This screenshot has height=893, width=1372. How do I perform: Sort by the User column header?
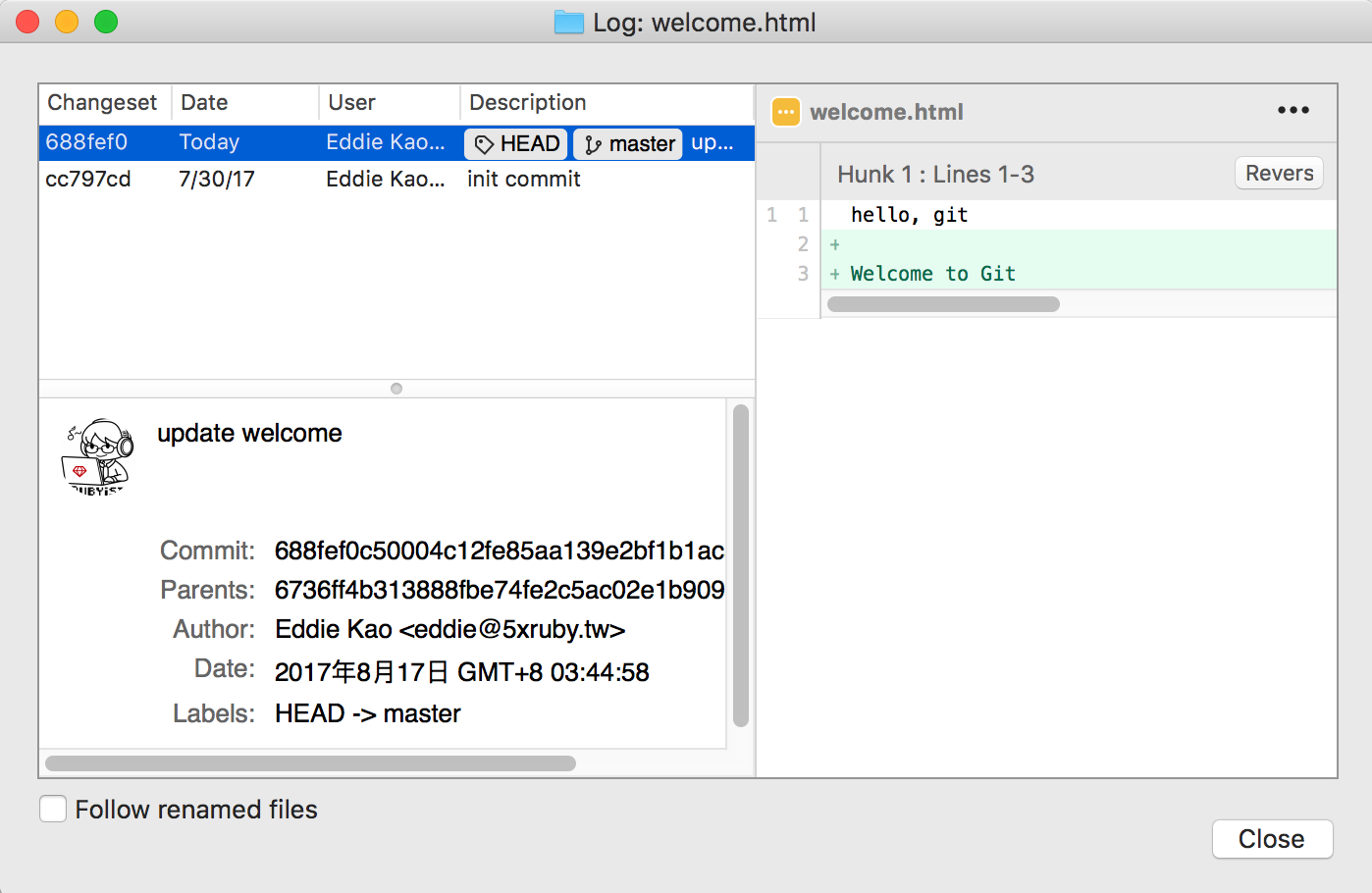[351, 103]
